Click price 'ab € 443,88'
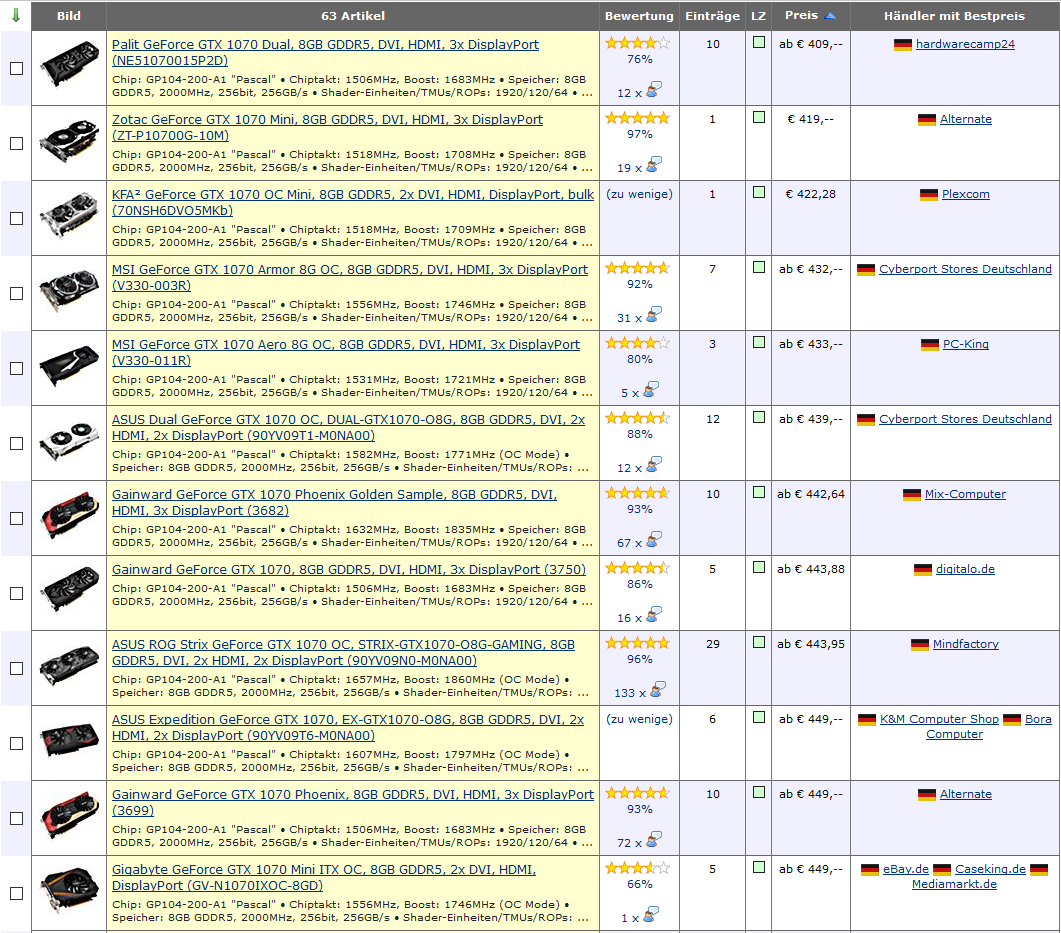Viewport: 1061px width, 933px height. [811, 569]
